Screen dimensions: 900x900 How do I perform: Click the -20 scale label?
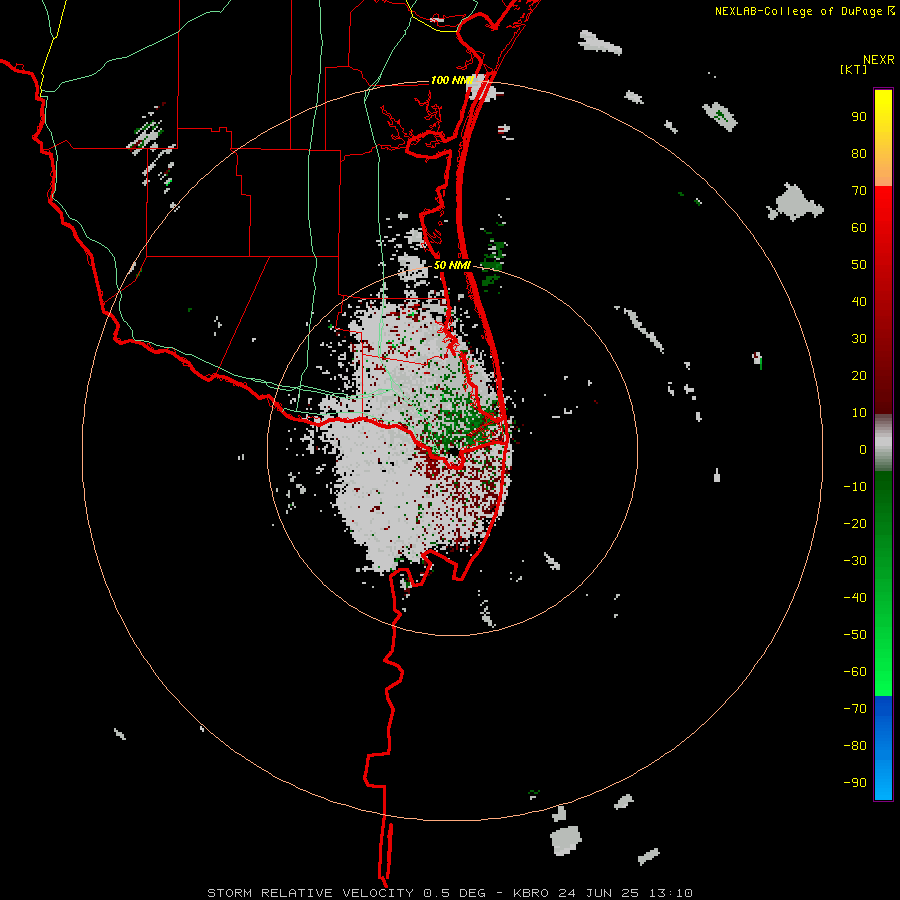(x=855, y=523)
